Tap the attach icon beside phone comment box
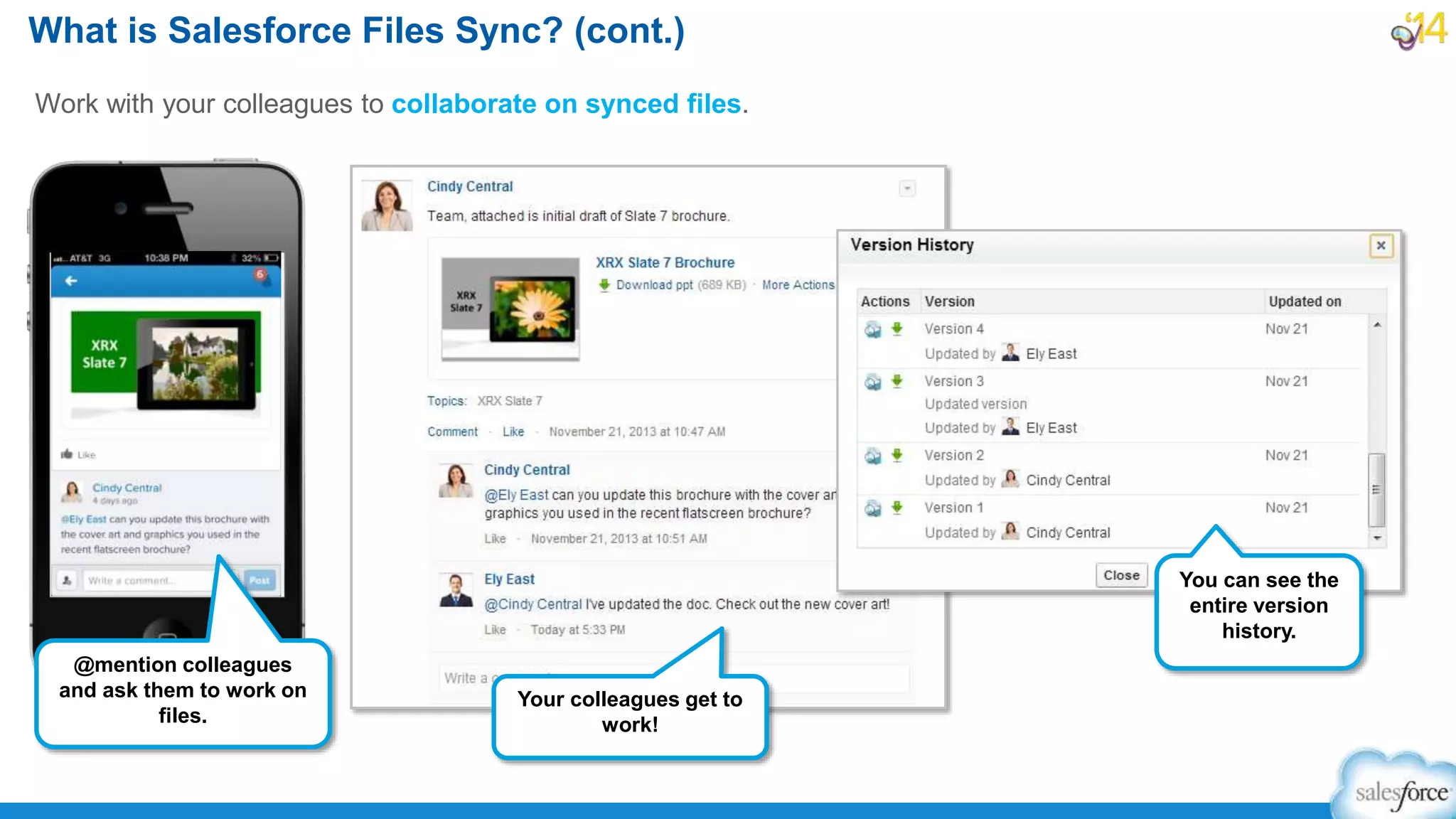This screenshot has height=819, width=1456. pos(67,581)
